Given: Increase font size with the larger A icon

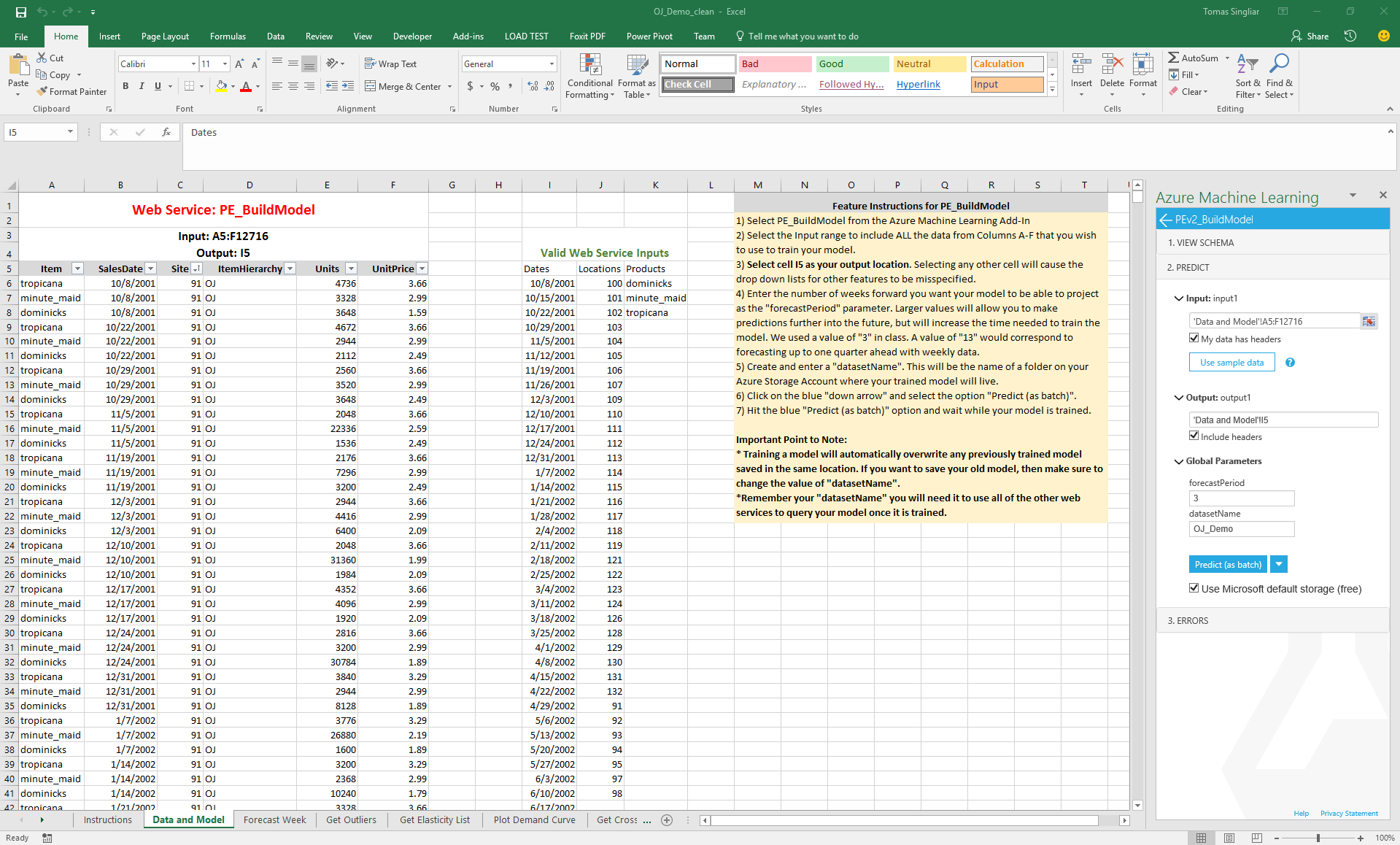Looking at the screenshot, I should pos(239,64).
